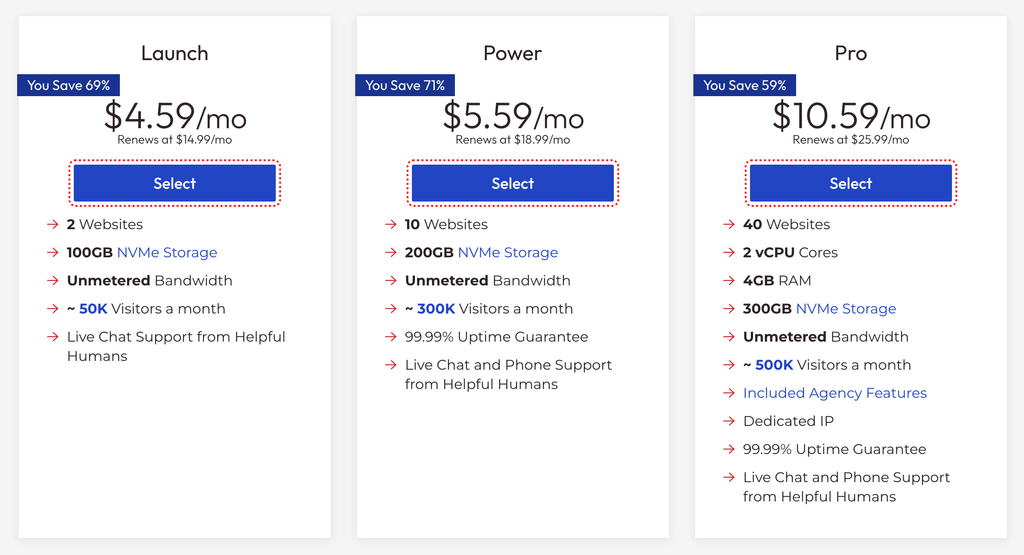Click the 300K visitors link
The image size is (1024, 555).
436,309
